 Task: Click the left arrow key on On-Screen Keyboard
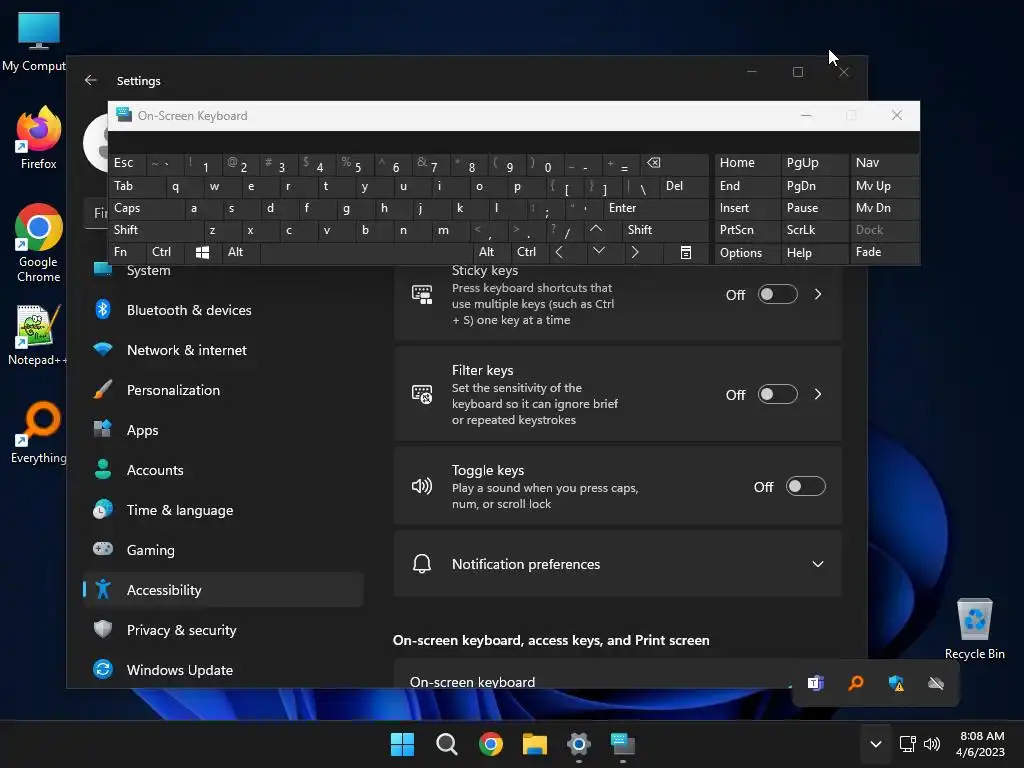click(559, 252)
